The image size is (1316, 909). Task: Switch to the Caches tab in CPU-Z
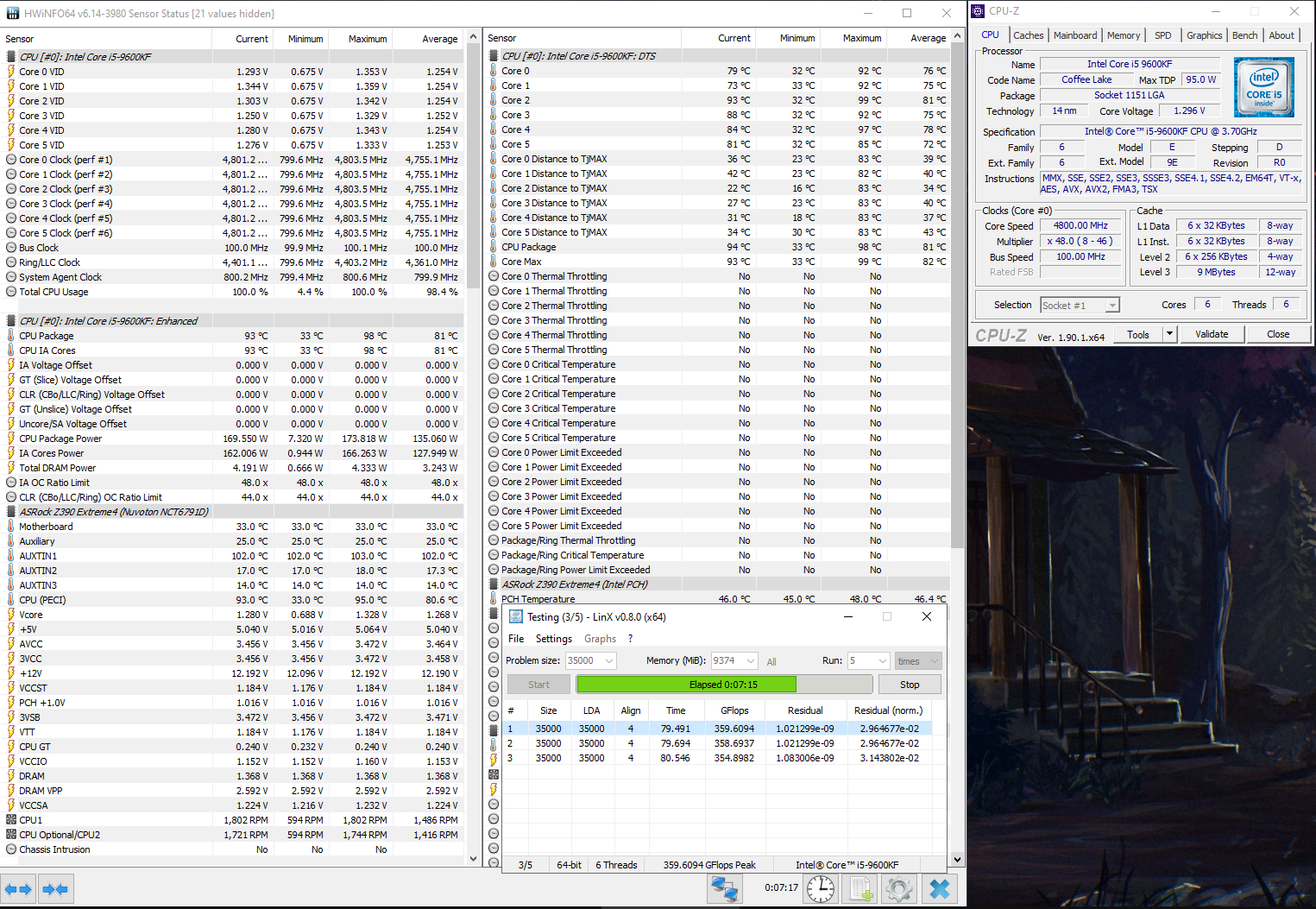[x=1028, y=35]
